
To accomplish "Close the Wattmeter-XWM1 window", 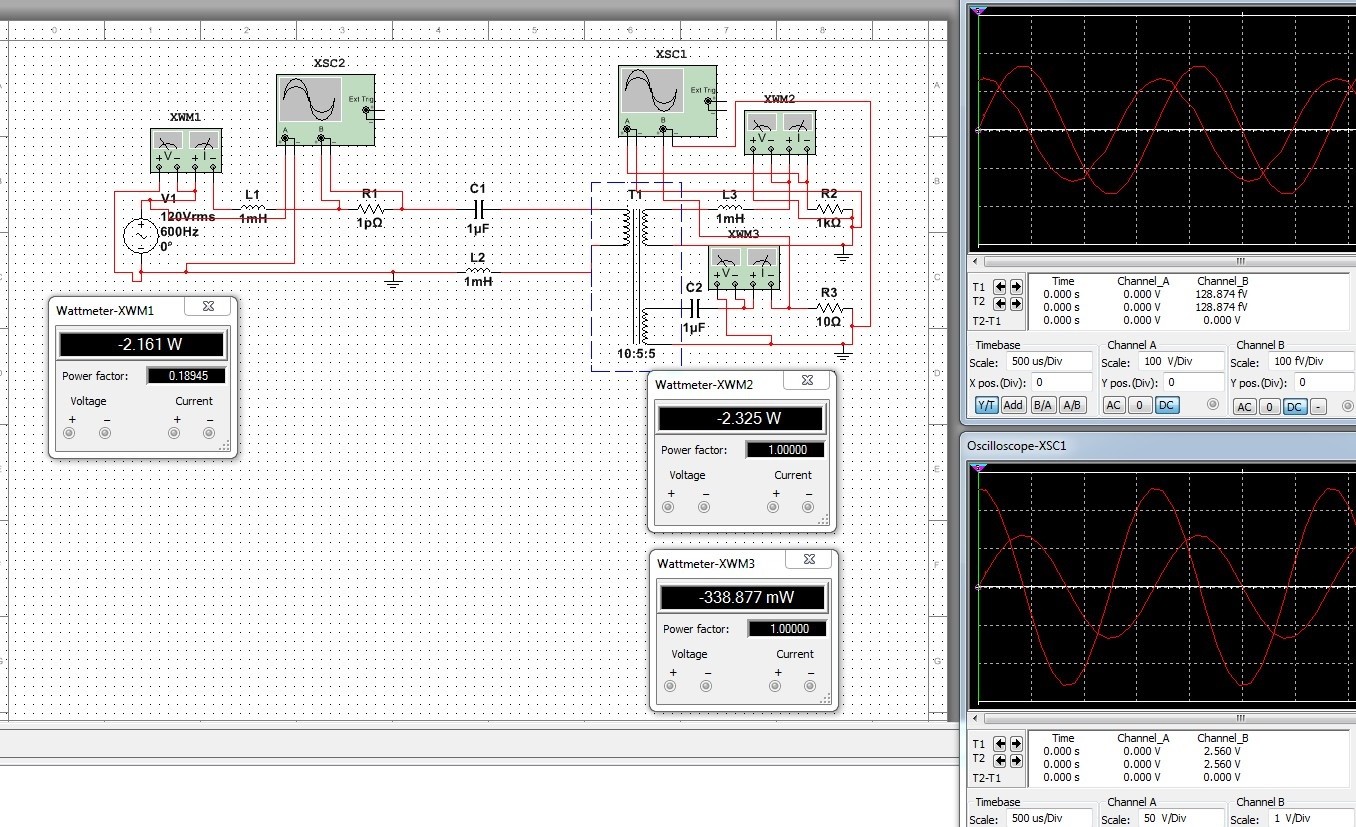I will (x=209, y=307).
